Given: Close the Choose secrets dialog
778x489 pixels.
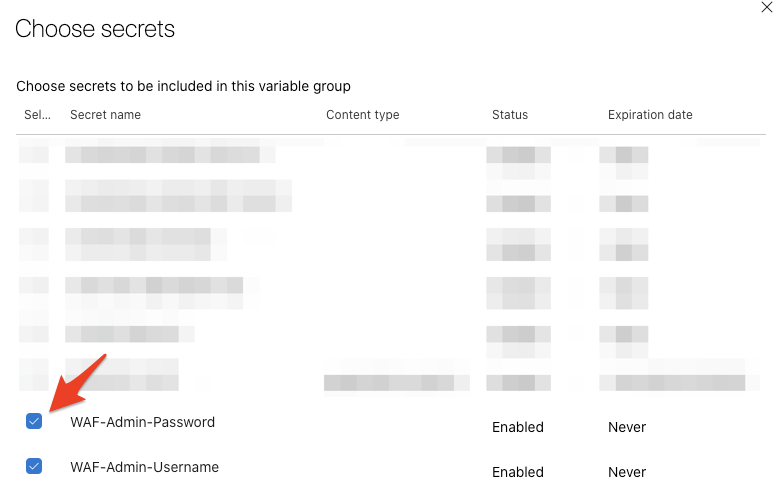Looking at the screenshot, I should [766, 7].
